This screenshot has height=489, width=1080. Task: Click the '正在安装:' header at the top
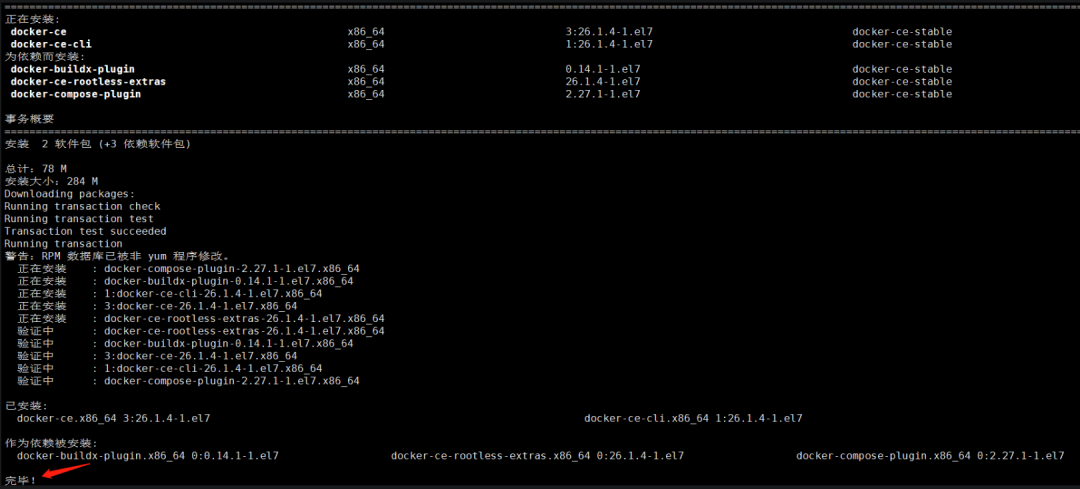(32, 19)
